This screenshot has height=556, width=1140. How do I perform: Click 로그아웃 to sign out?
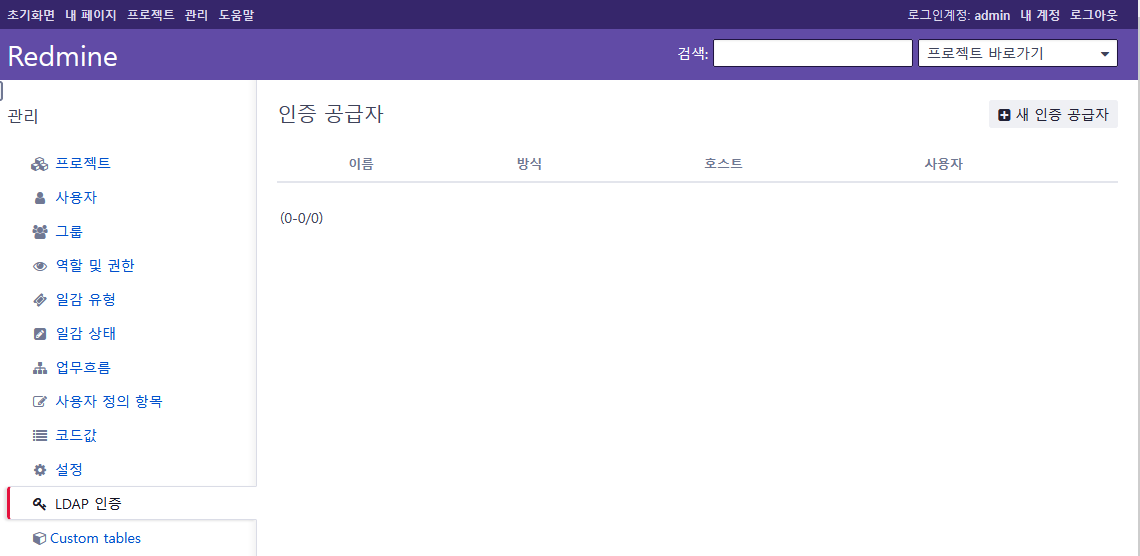click(x=1094, y=15)
